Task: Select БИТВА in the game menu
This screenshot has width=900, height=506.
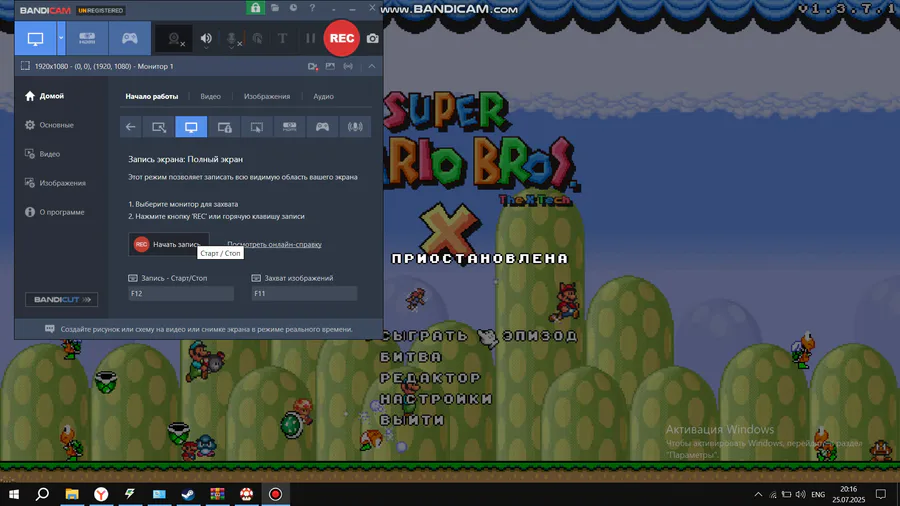Action: pyautogui.click(x=411, y=357)
